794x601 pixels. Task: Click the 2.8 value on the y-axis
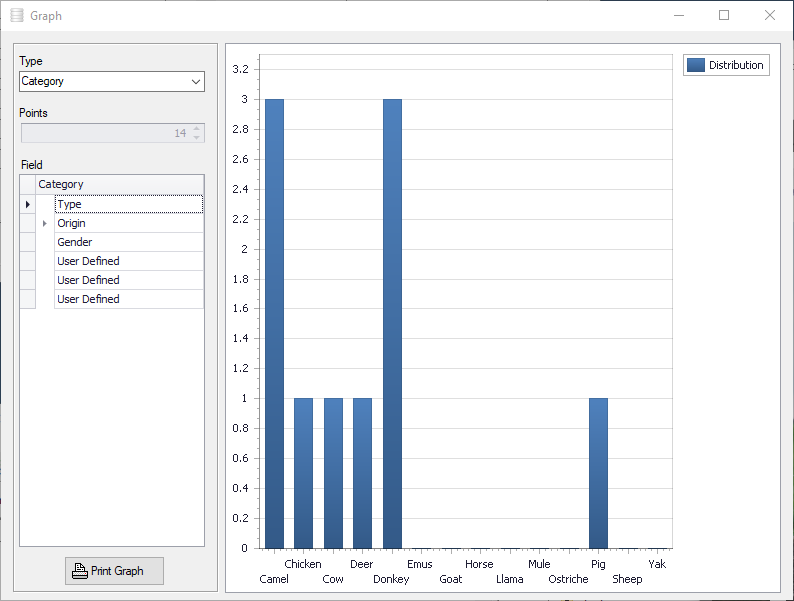[241, 129]
